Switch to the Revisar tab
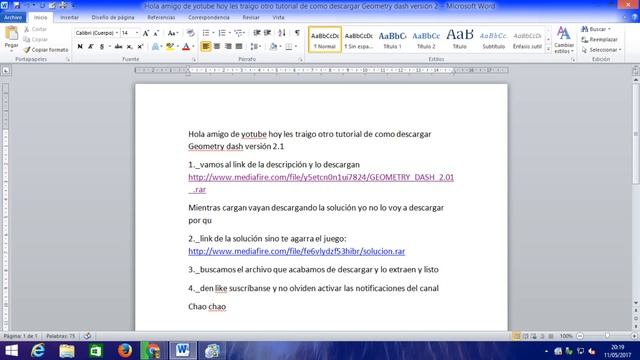 [x=251, y=18]
